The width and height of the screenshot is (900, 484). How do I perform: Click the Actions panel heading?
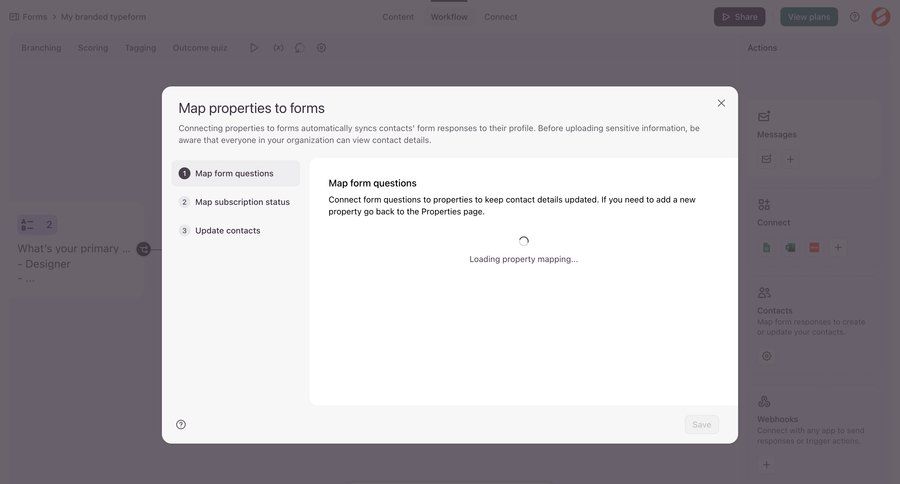762,48
